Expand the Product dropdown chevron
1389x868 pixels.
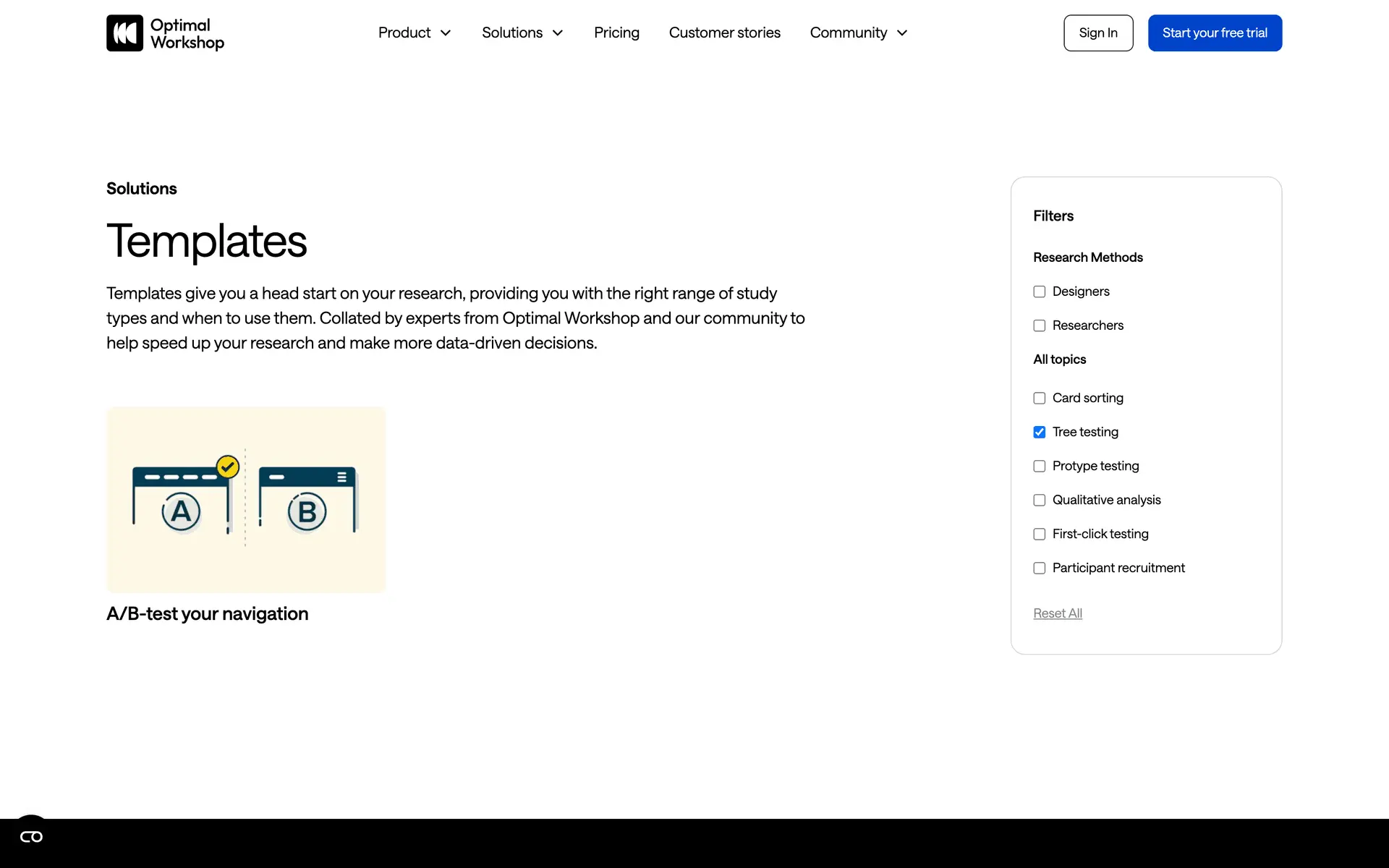point(446,33)
